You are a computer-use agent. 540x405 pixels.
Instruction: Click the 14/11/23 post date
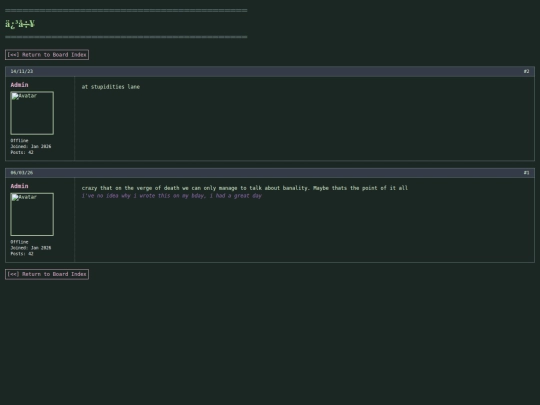coord(22,71)
